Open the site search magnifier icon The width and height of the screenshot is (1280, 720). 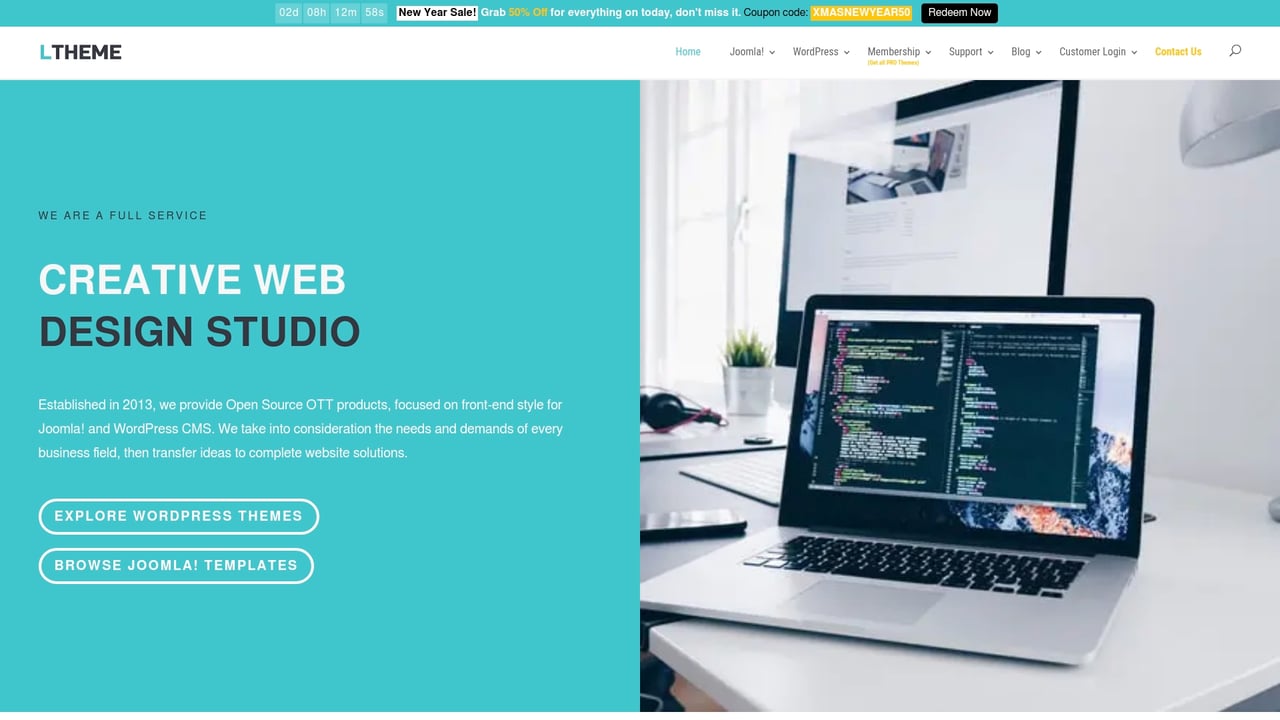[1235, 50]
